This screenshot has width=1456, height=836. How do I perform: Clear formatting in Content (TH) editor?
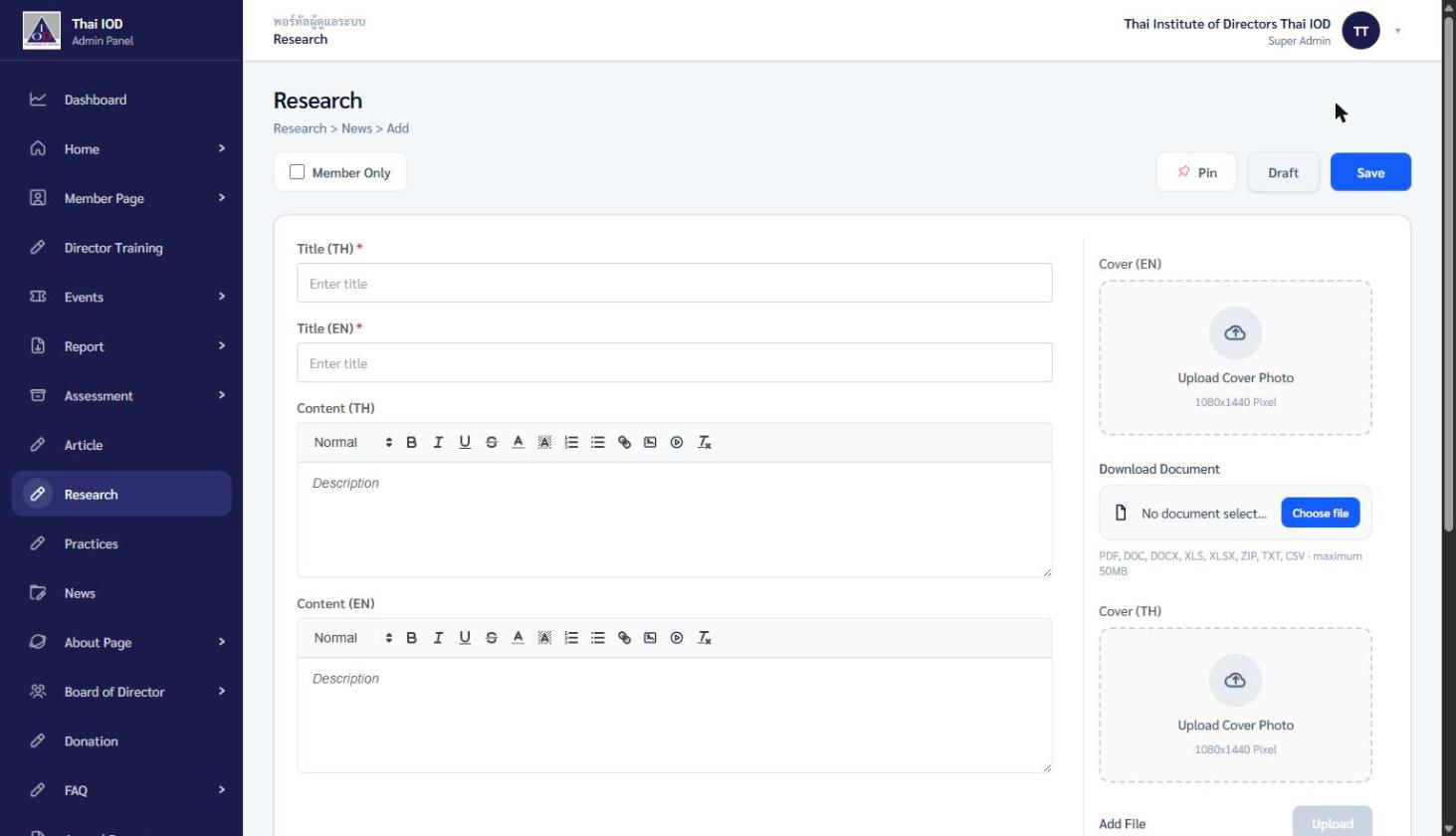coord(704,442)
